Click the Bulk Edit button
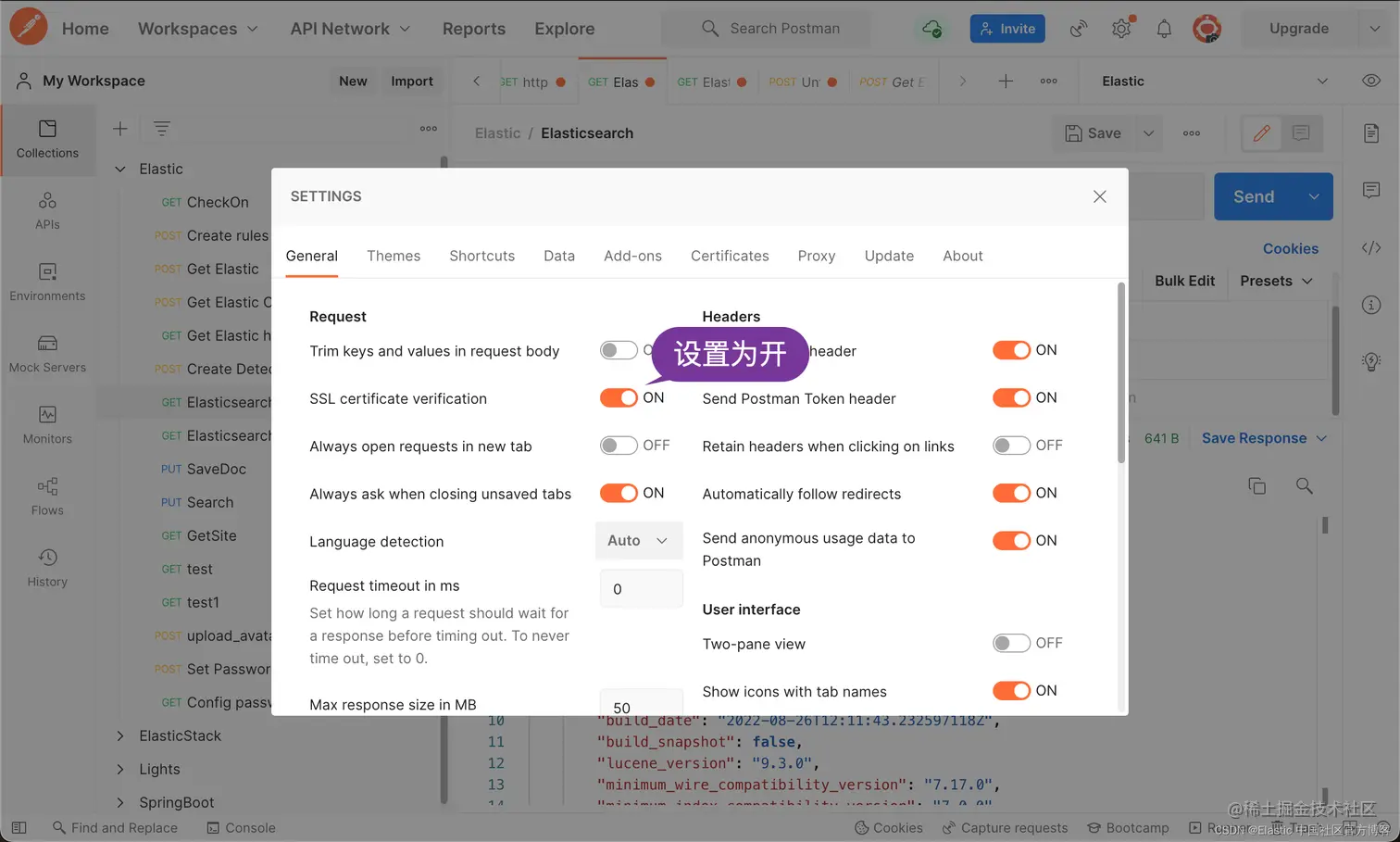Image resolution: width=1400 pixels, height=842 pixels. [x=1184, y=281]
